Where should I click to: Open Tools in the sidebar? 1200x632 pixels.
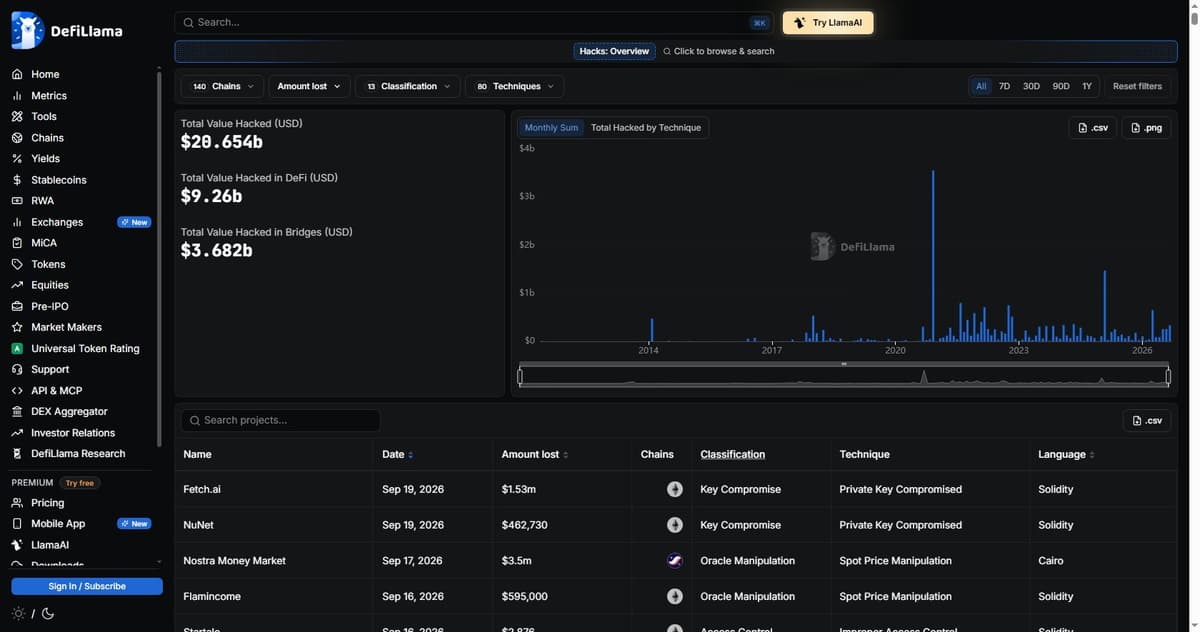click(x=44, y=117)
